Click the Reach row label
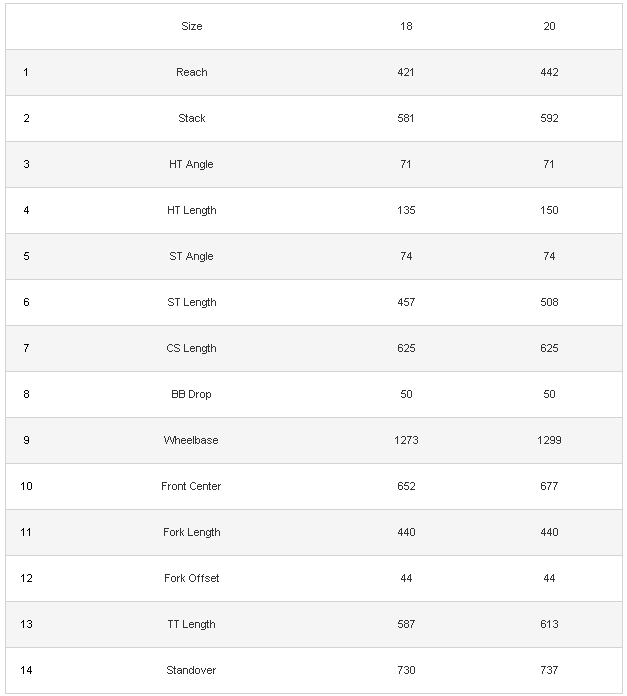The height and width of the screenshot is (696, 627). (x=192, y=72)
